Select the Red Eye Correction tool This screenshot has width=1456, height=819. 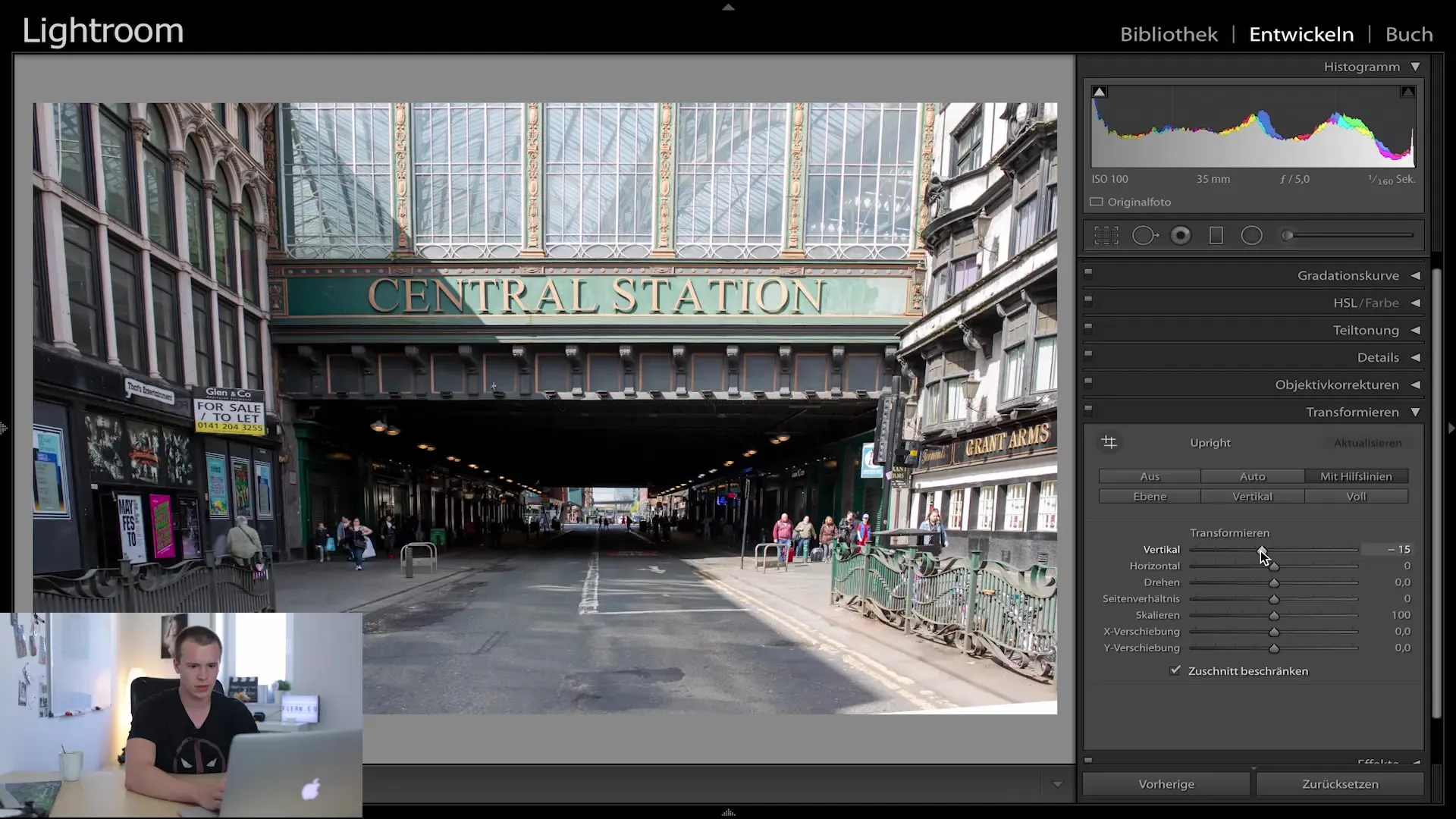pyautogui.click(x=1181, y=236)
